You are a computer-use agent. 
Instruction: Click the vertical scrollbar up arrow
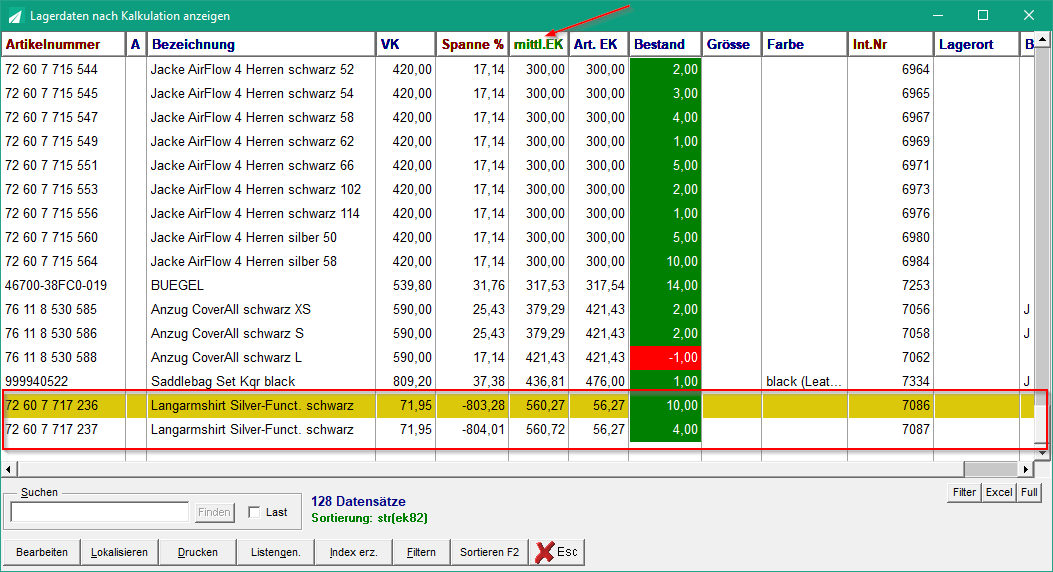pos(1042,40)
